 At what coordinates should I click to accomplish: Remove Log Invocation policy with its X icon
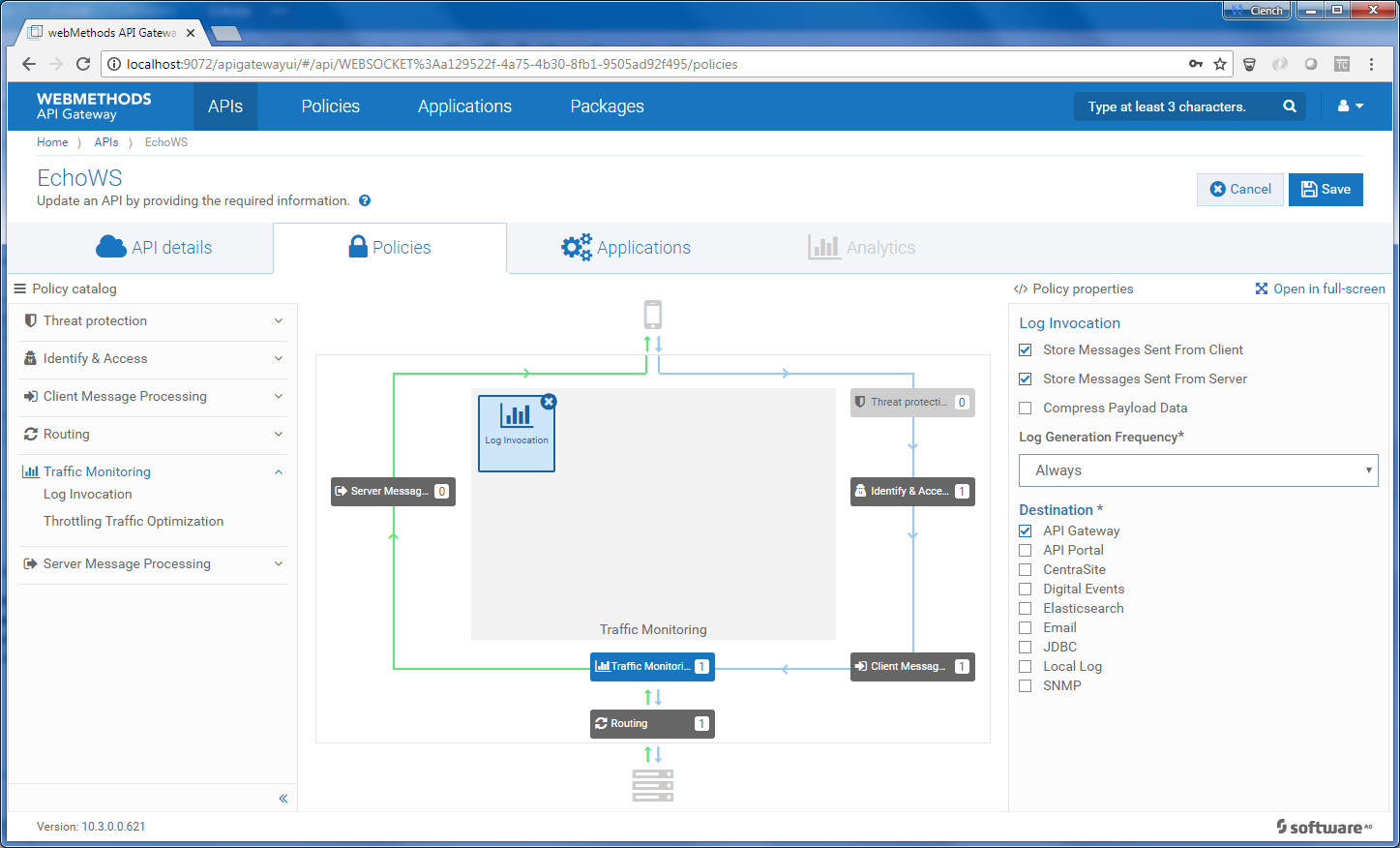(x=549, y=402)
